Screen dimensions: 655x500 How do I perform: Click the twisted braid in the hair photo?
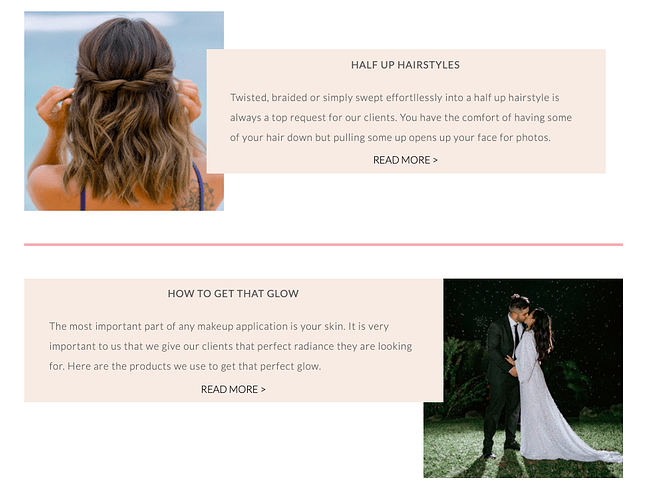(124, 79)
